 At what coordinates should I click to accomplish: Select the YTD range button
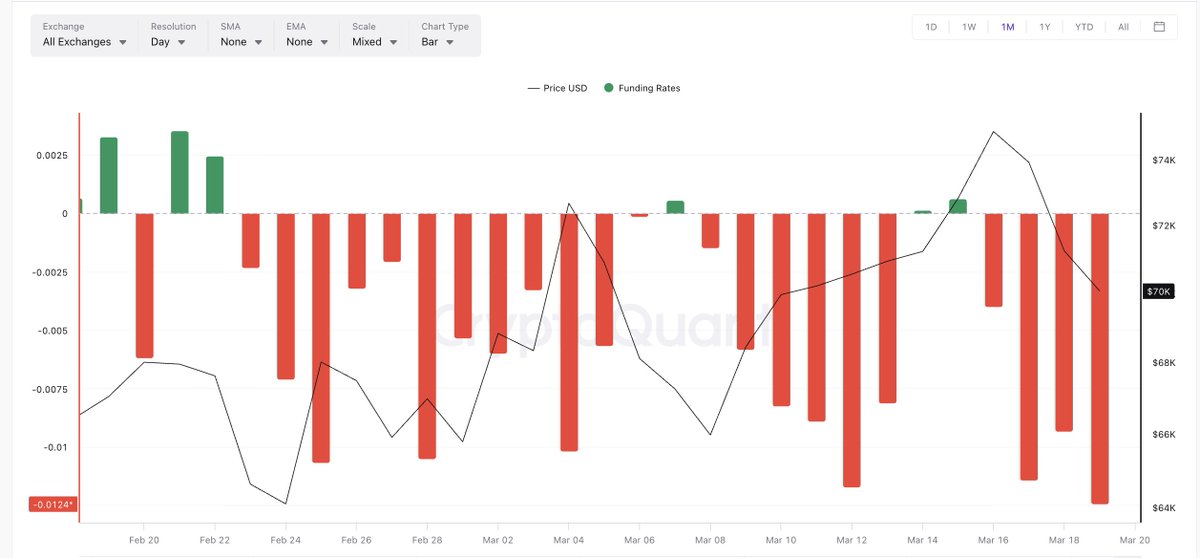tap(1084, 27)
